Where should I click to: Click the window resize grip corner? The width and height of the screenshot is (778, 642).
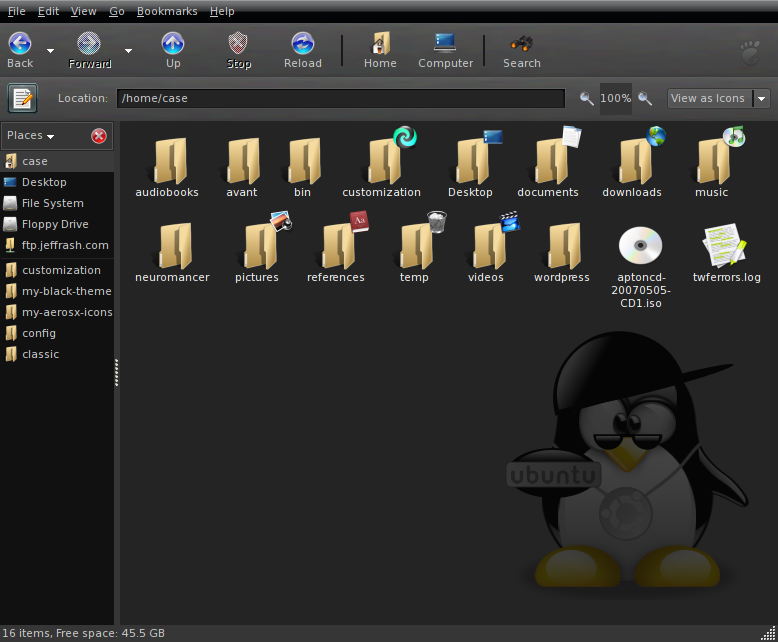pos(769,634)
